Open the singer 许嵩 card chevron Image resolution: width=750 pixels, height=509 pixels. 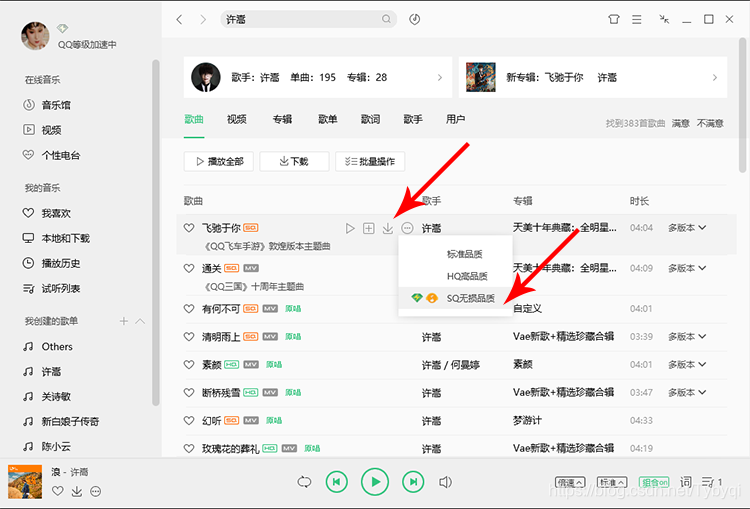tap(440, 77)
